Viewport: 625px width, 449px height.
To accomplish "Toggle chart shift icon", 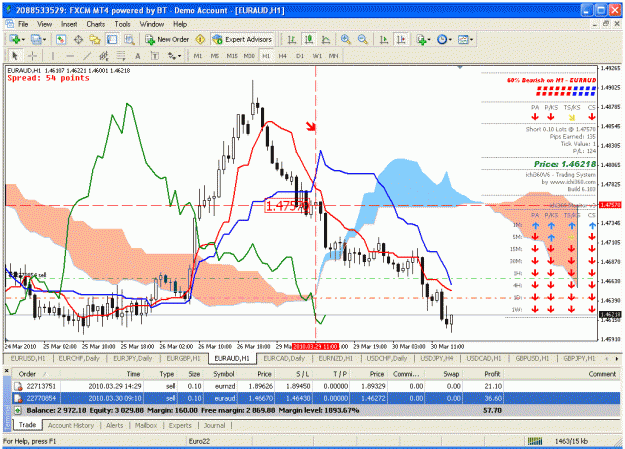I will coord(401,39).
